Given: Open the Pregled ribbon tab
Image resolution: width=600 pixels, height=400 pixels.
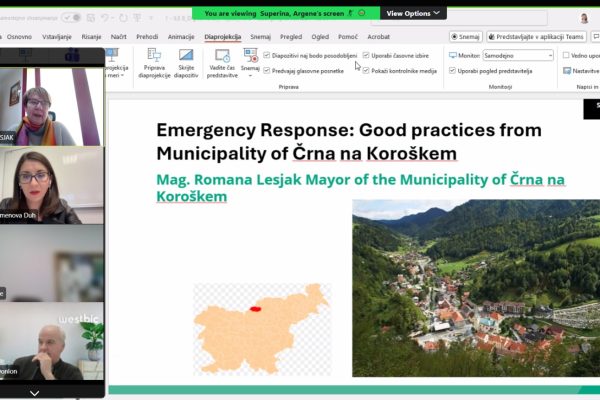Looking at the screenshot, I should click(291, 36).
